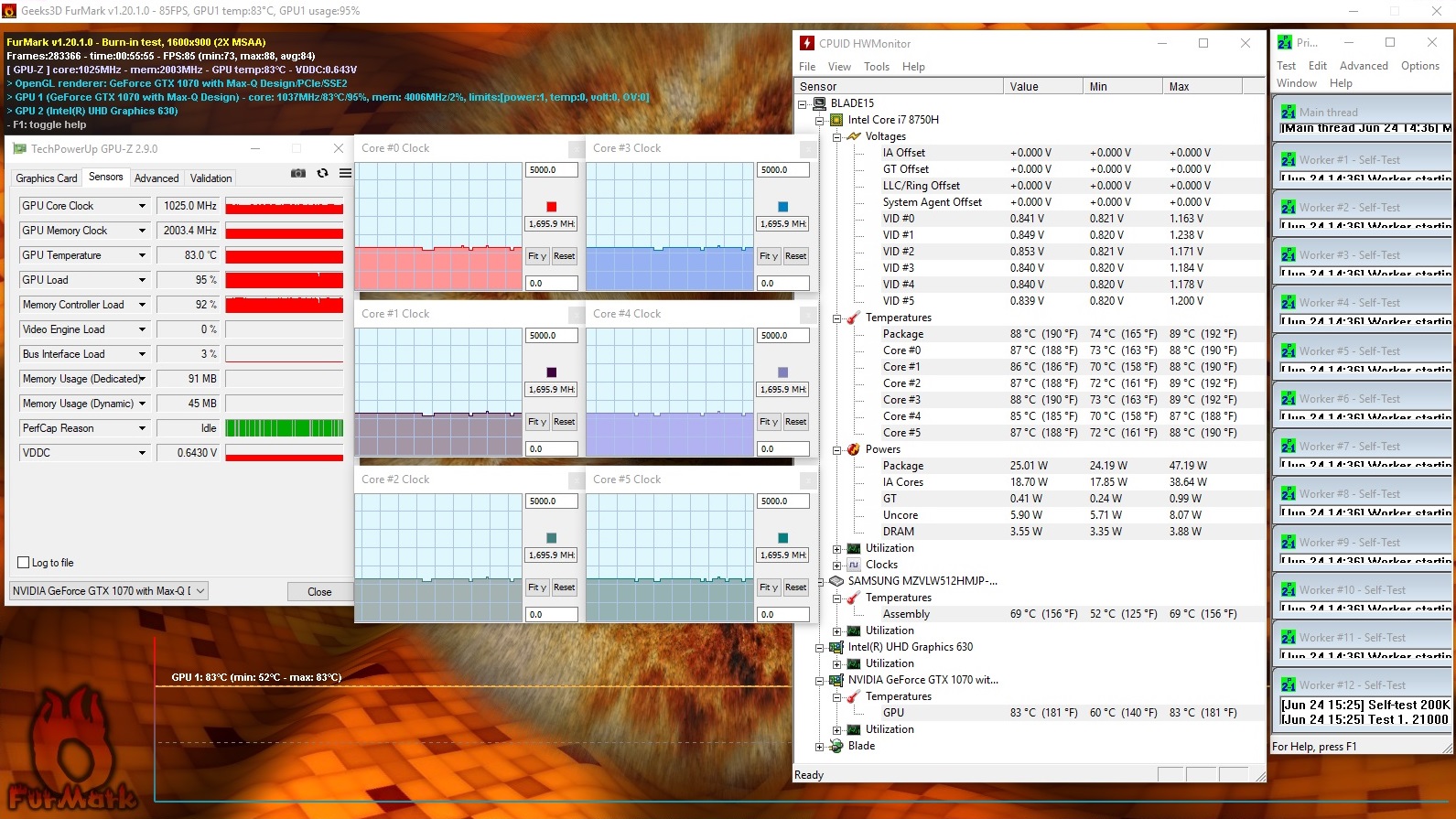Enable the Log to file checkbox
This screenshot has height=819, width=1456.
coord(24,563)
